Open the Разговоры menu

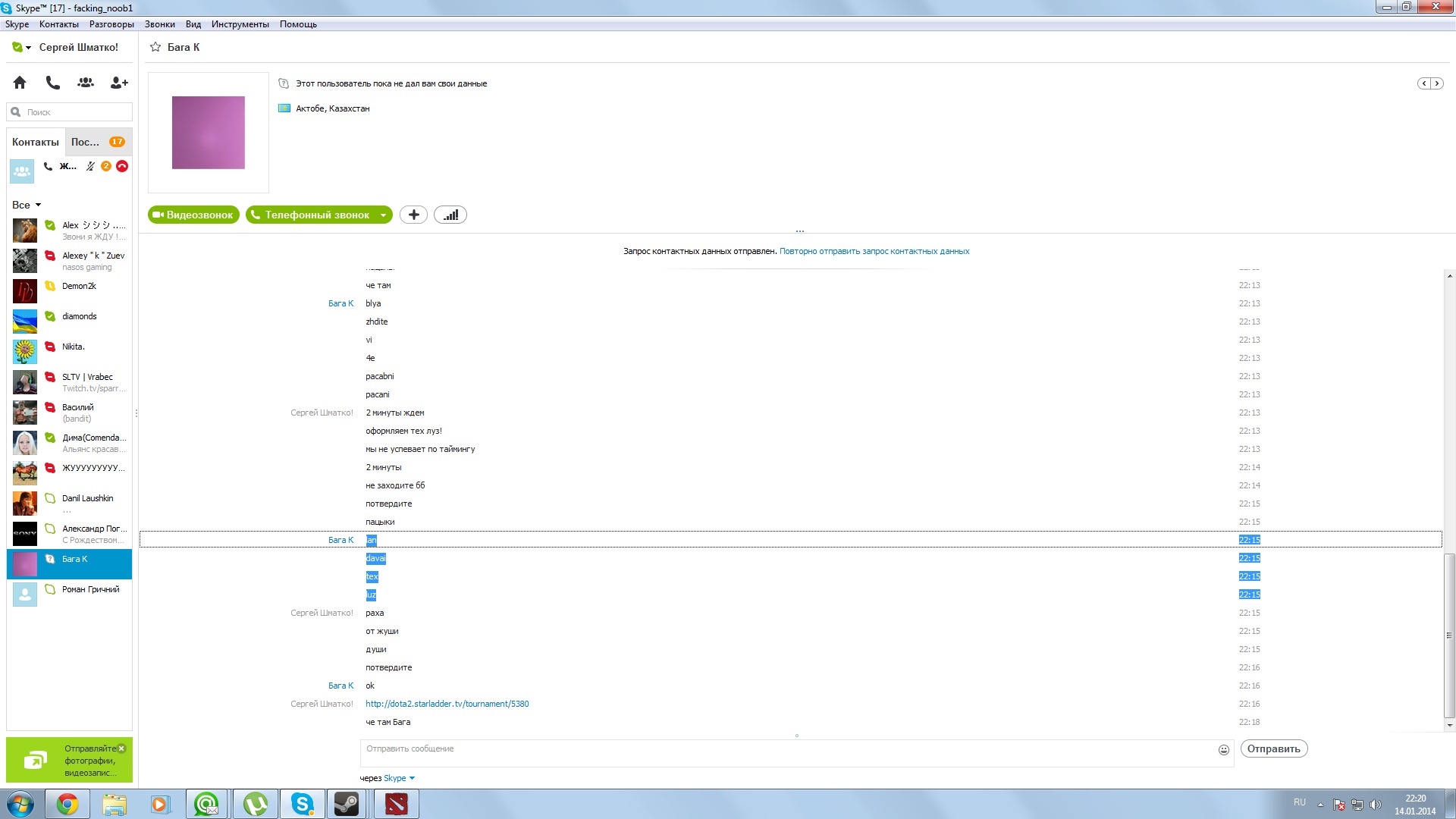(x=111, y=24)
